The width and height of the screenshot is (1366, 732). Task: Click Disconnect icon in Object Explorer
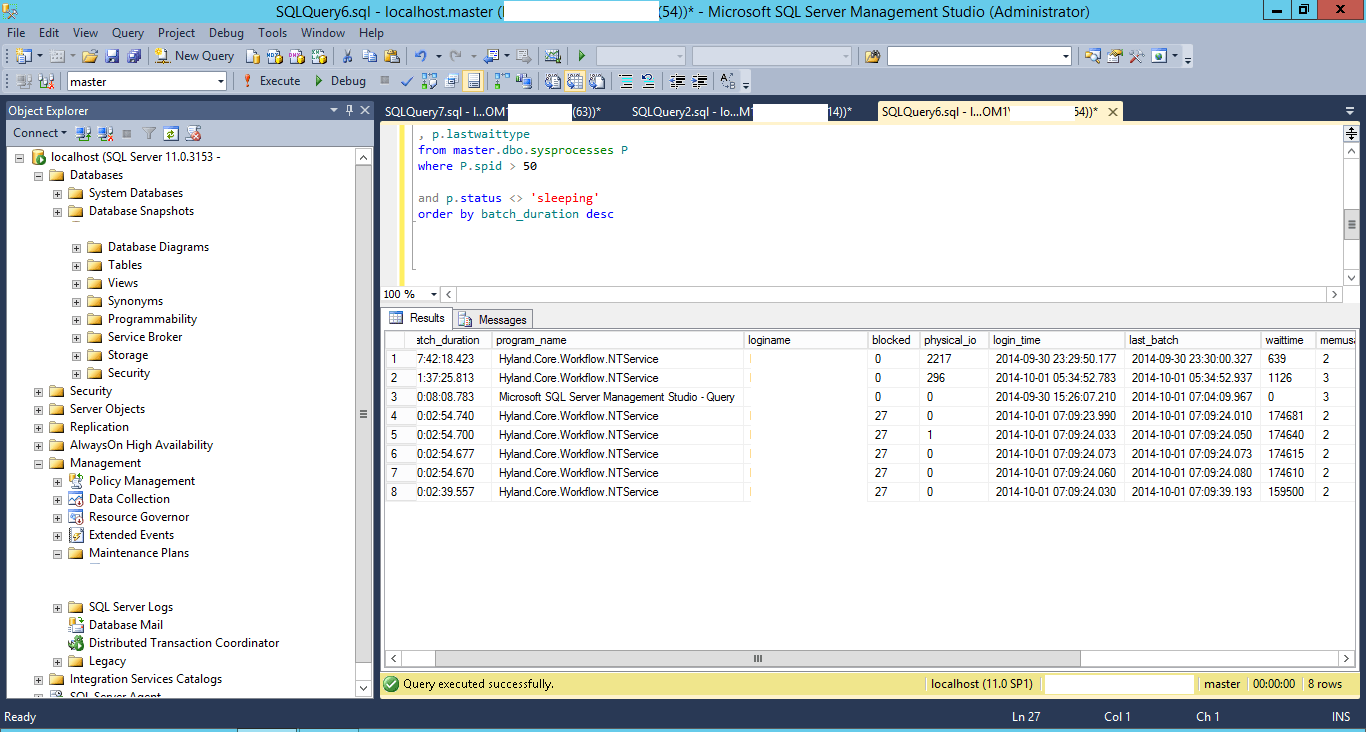point(105,133)
